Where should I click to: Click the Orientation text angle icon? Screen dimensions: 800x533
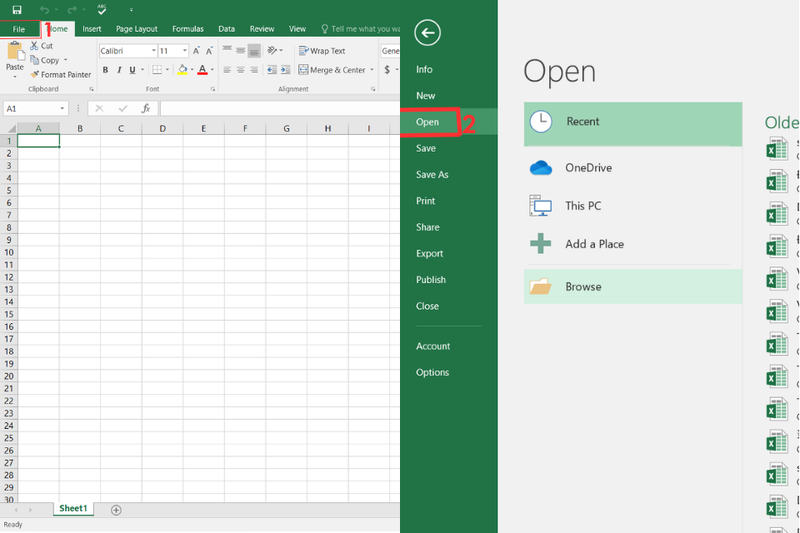pos(272,50)
